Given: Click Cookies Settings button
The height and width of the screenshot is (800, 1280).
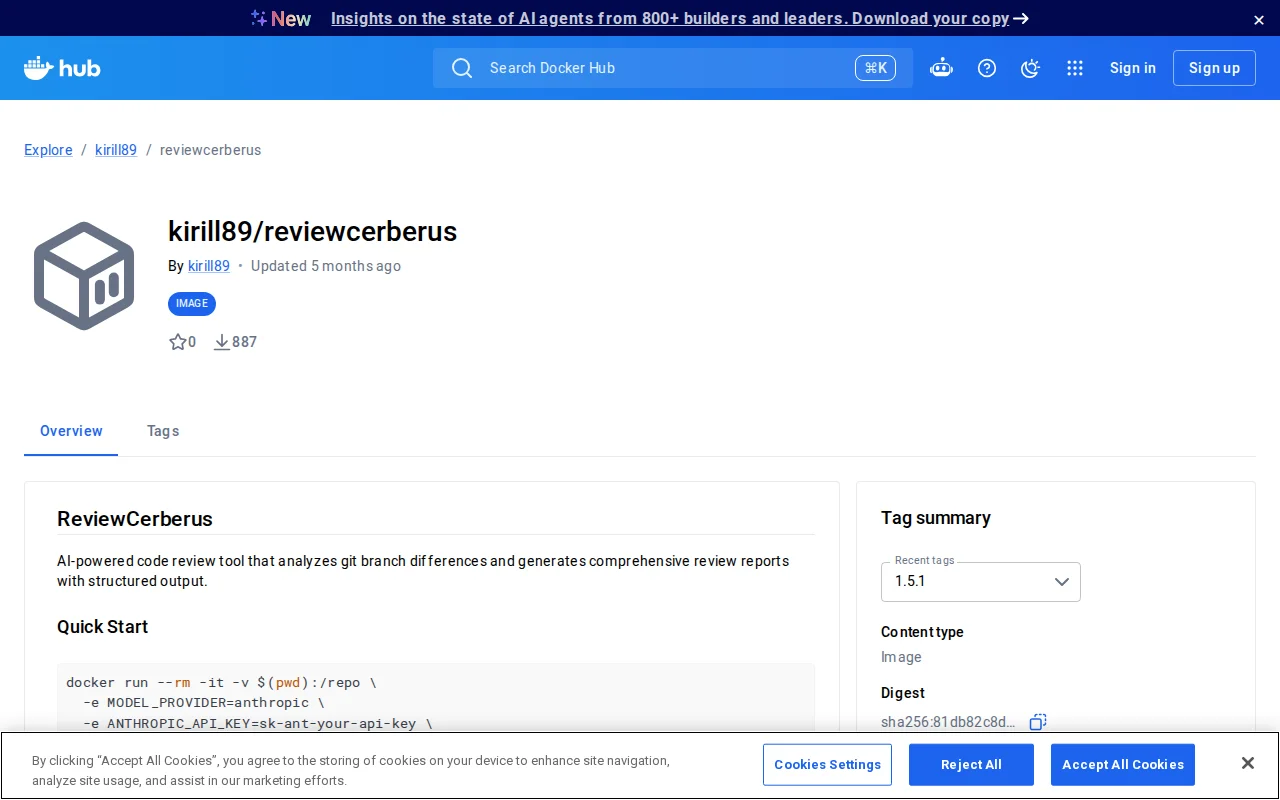Looking at the screenshot, I should click(x=827, y=765).
